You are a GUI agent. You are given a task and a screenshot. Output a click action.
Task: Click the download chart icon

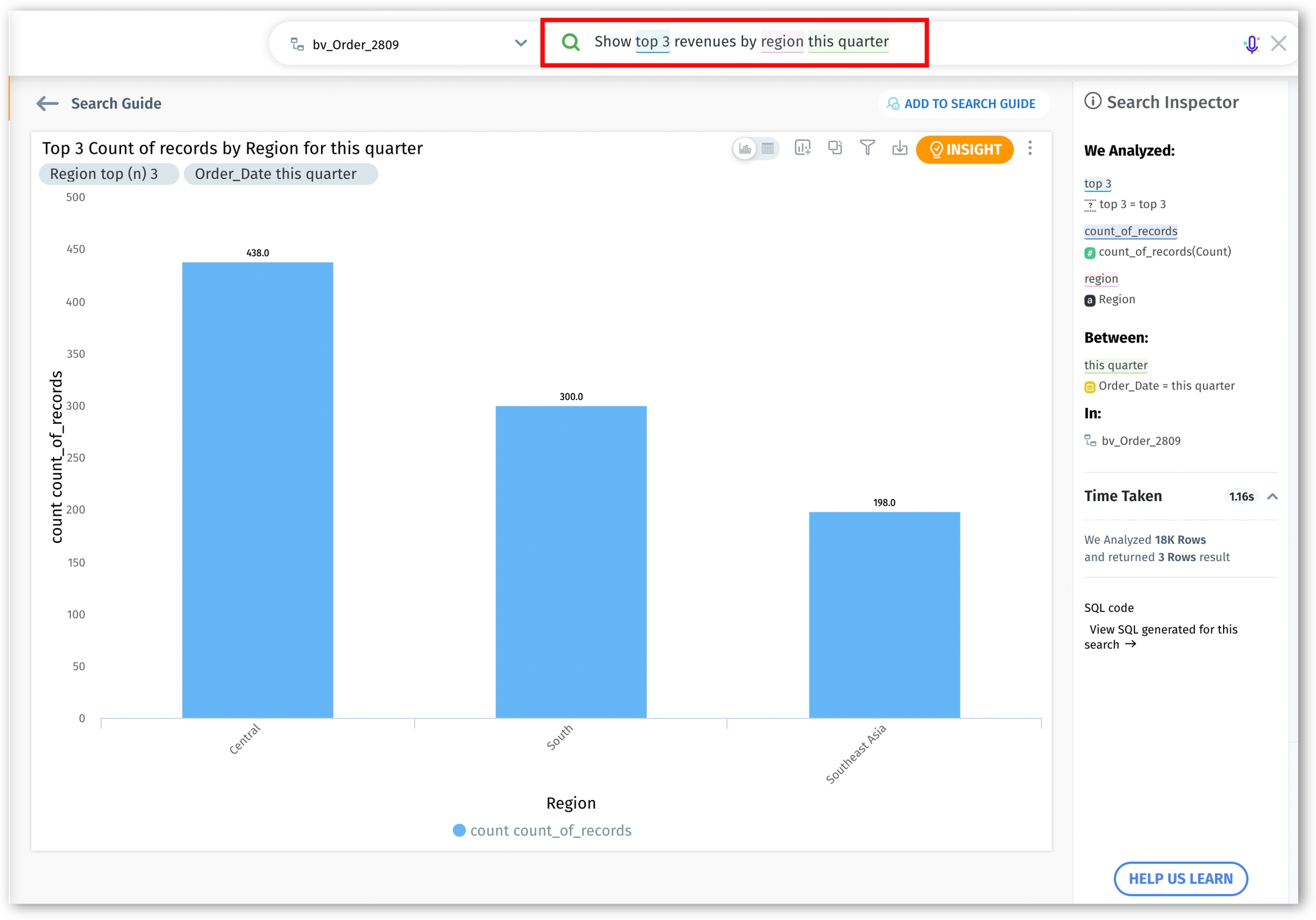click(x=899, y=148)
